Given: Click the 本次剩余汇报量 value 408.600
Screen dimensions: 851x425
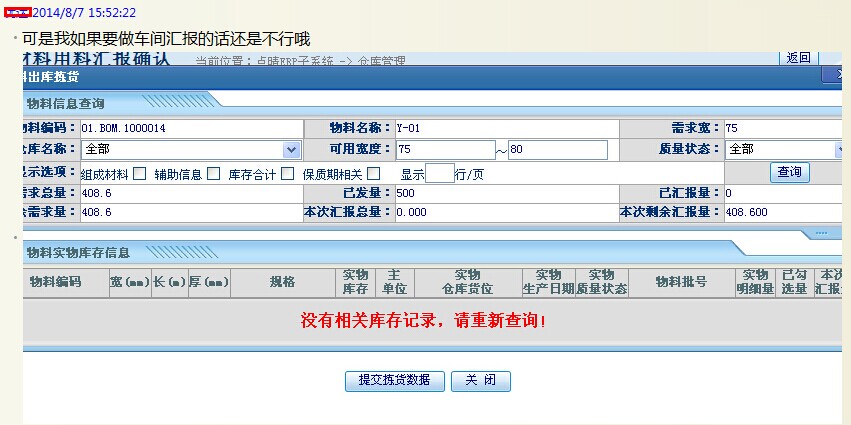Looking at the screenshot, I should pos(746,212).
